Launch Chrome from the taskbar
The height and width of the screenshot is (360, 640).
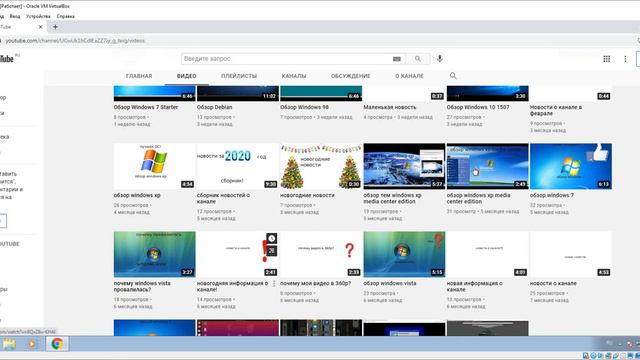tap(57, 344)
